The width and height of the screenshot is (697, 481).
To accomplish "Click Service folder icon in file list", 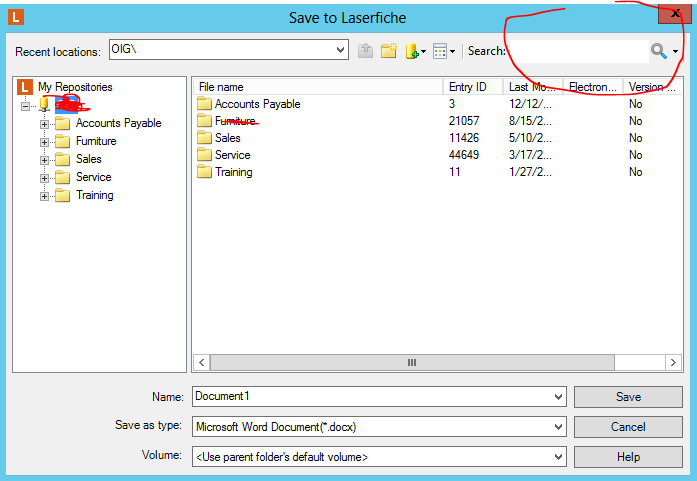I will point(204,155).
